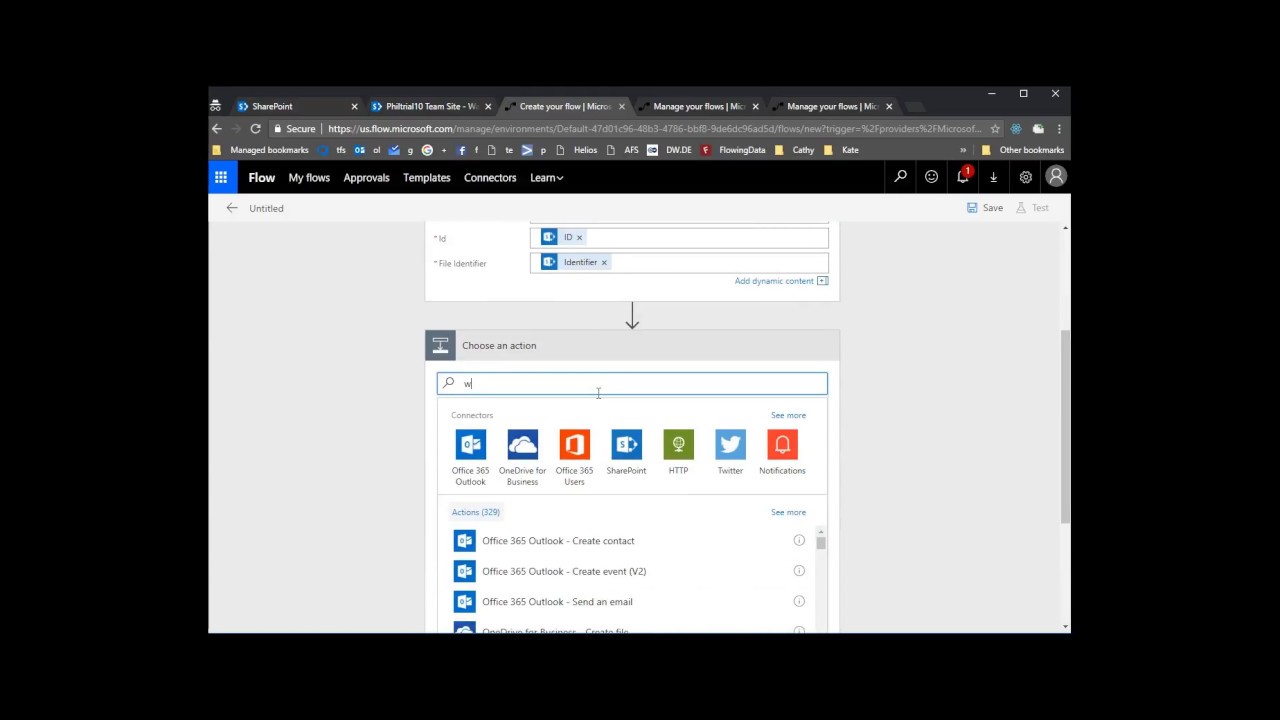This screenshot has height=720, width=1280.
Task: Expand the Learn dropdown menu
Action: coord(547,177)
